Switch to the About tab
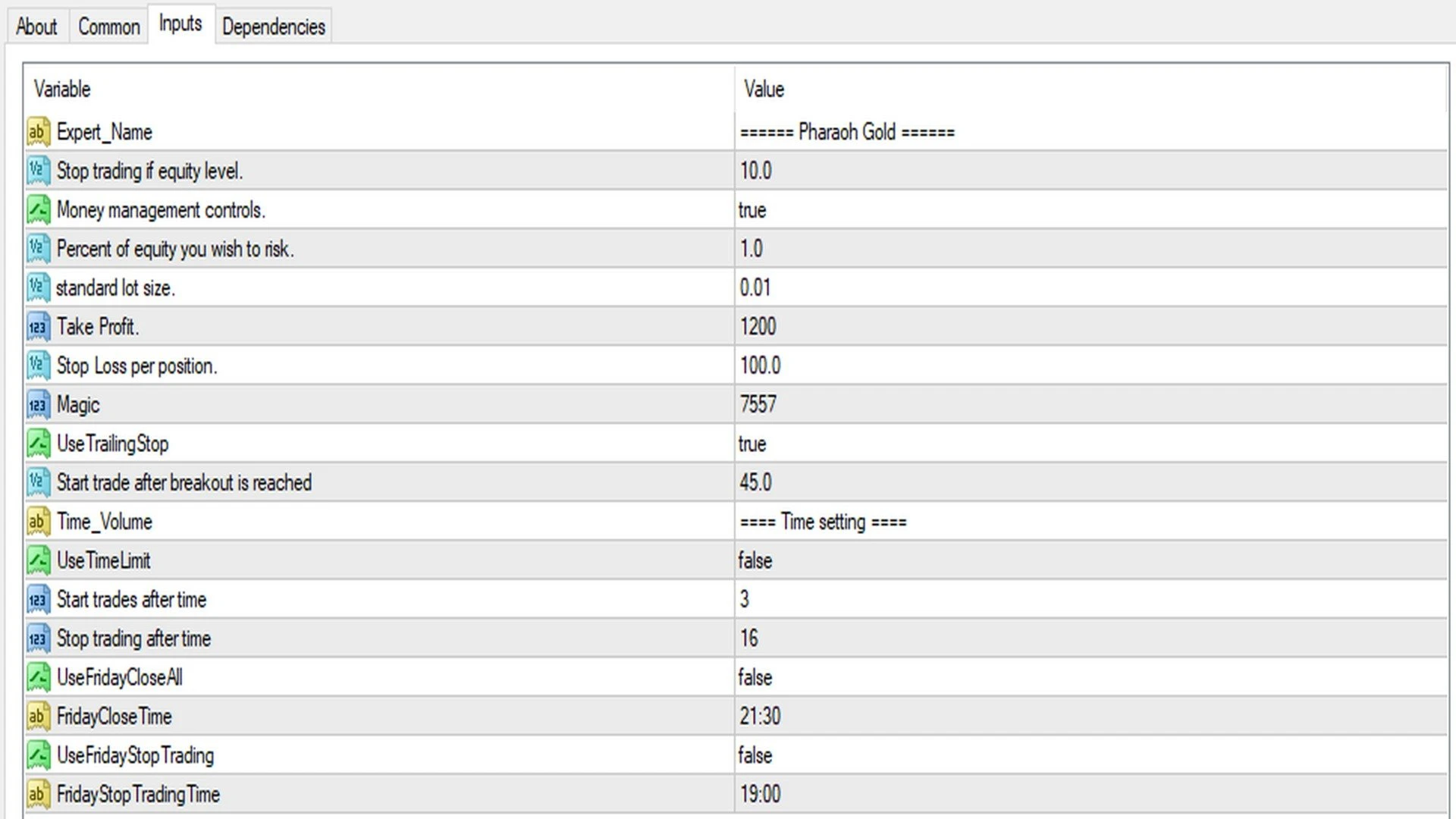This screenshot has height=819, width=1456. click(x=36, y=26)
